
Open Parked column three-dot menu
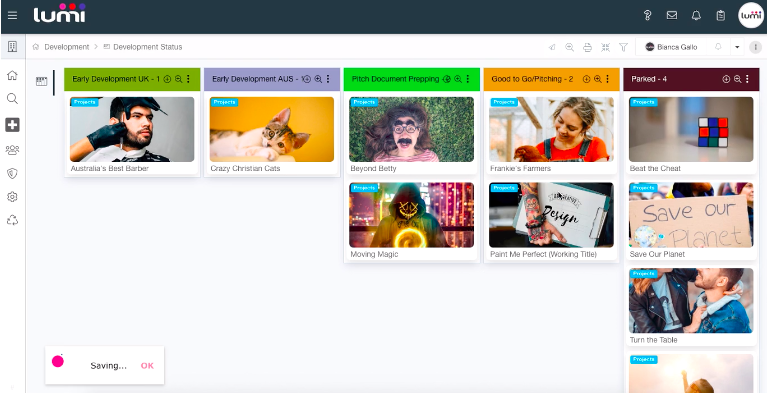tap(747, 79)
